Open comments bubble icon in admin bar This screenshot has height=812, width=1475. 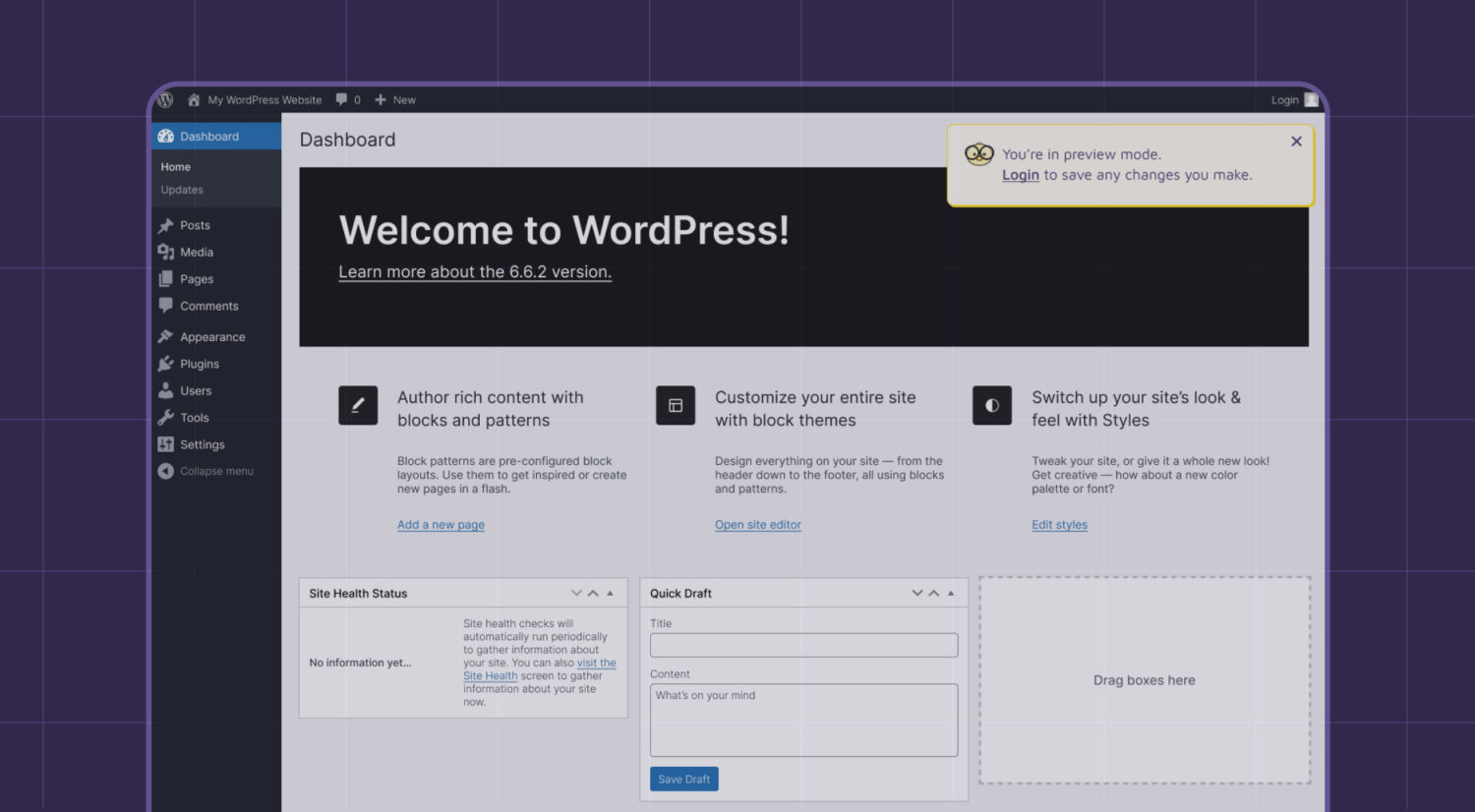click(x=341, y=99)
